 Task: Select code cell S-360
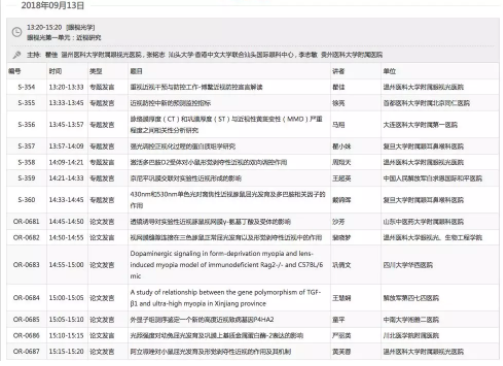26,200
